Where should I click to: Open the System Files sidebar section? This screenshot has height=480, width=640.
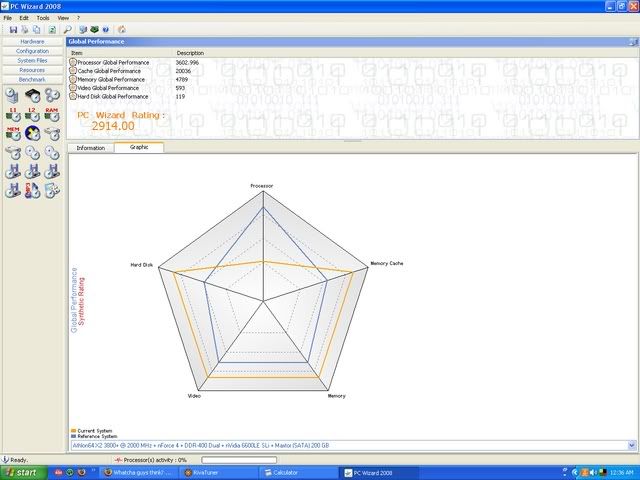click(x=32, y=60)
